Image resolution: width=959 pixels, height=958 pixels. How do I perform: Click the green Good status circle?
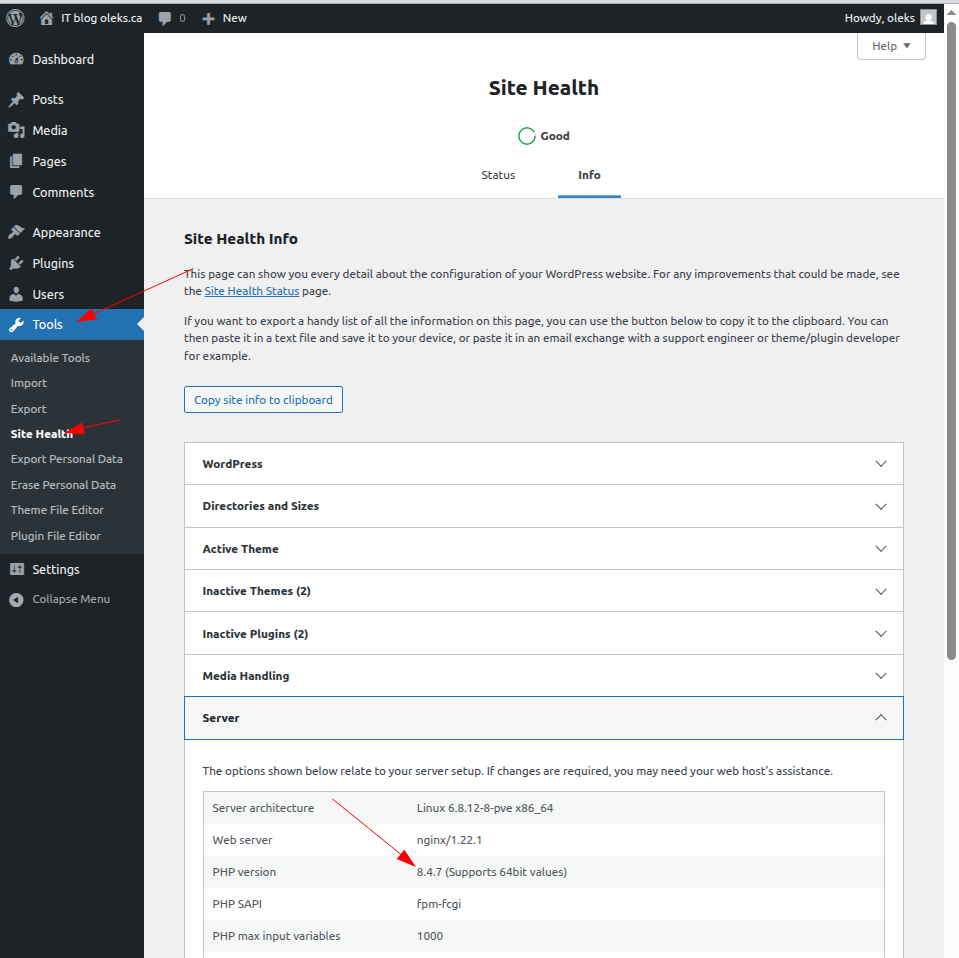527,136
